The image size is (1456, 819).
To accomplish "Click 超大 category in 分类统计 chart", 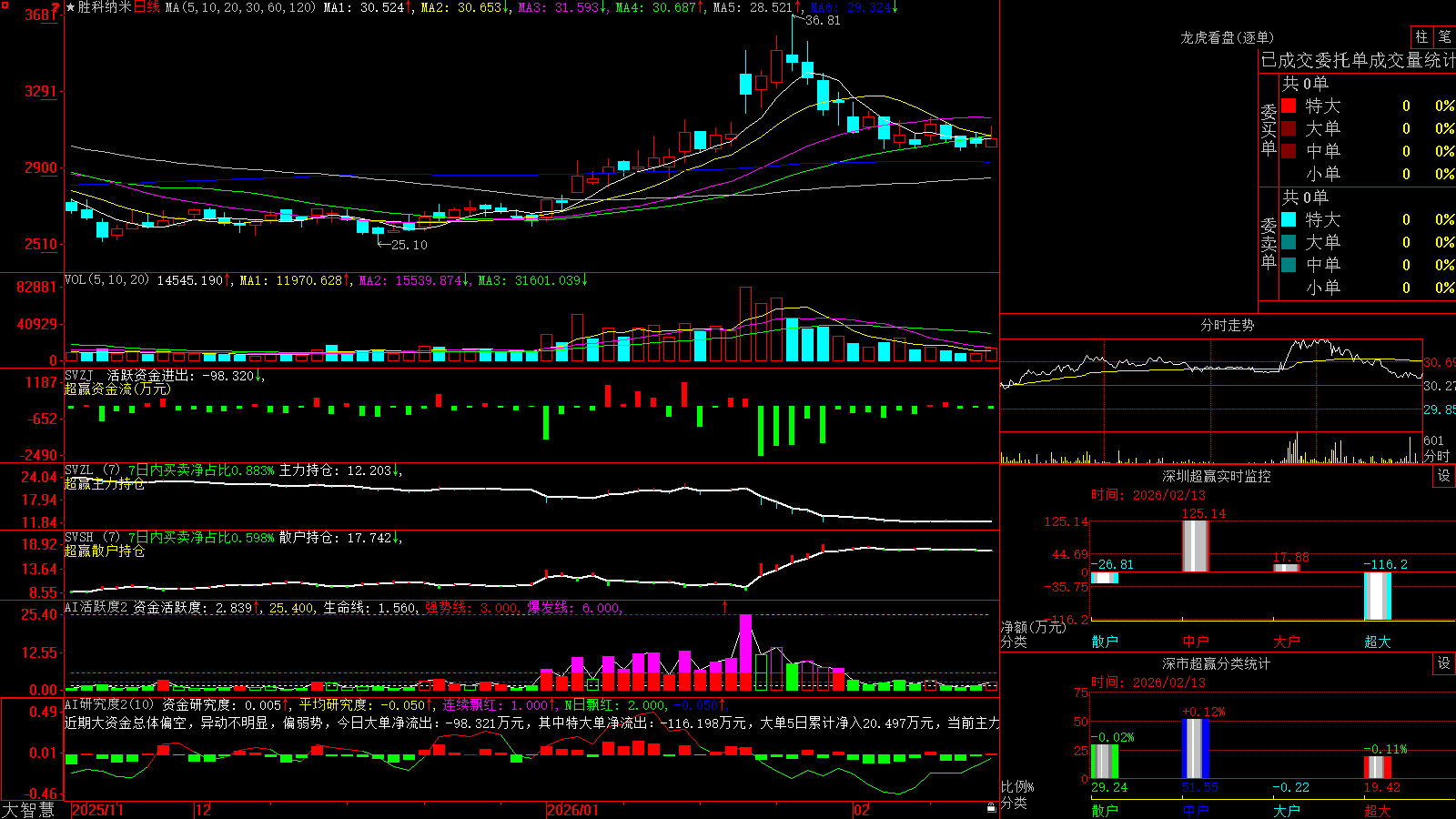I will pos(1378,810).
